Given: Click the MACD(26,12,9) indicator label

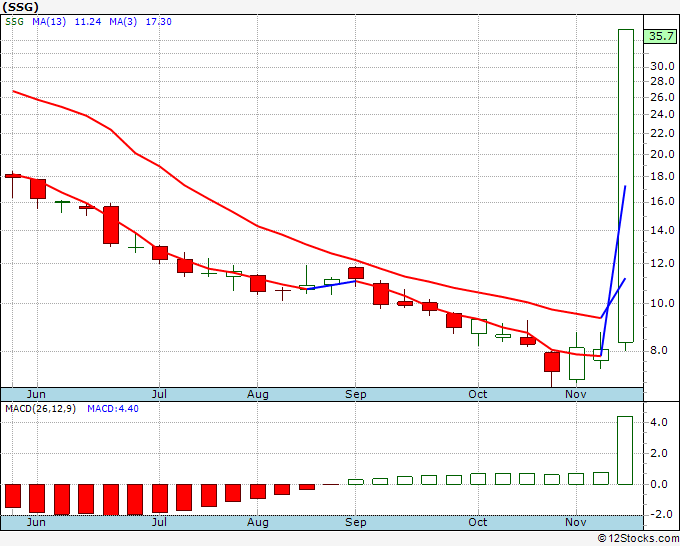Looking at the screenshot, I should 40,409.
